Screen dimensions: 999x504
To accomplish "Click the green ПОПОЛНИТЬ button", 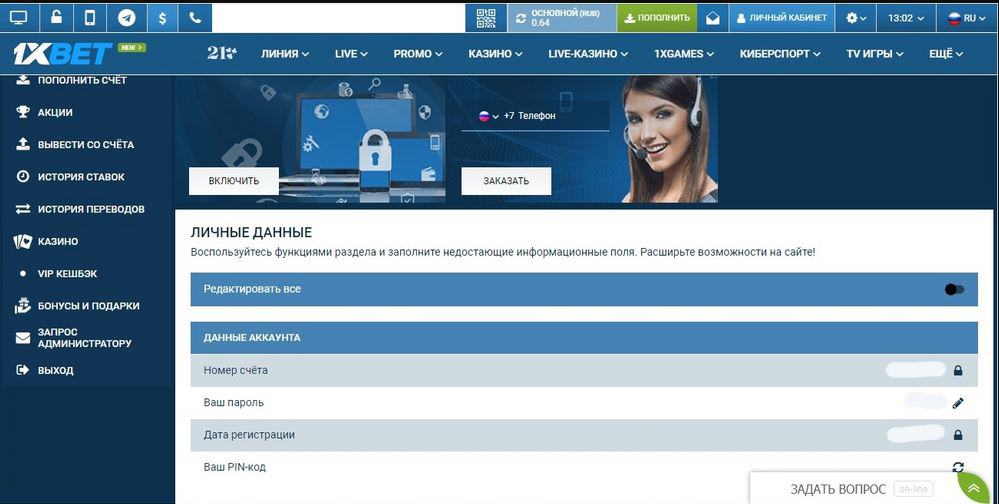I will point(657,18).
